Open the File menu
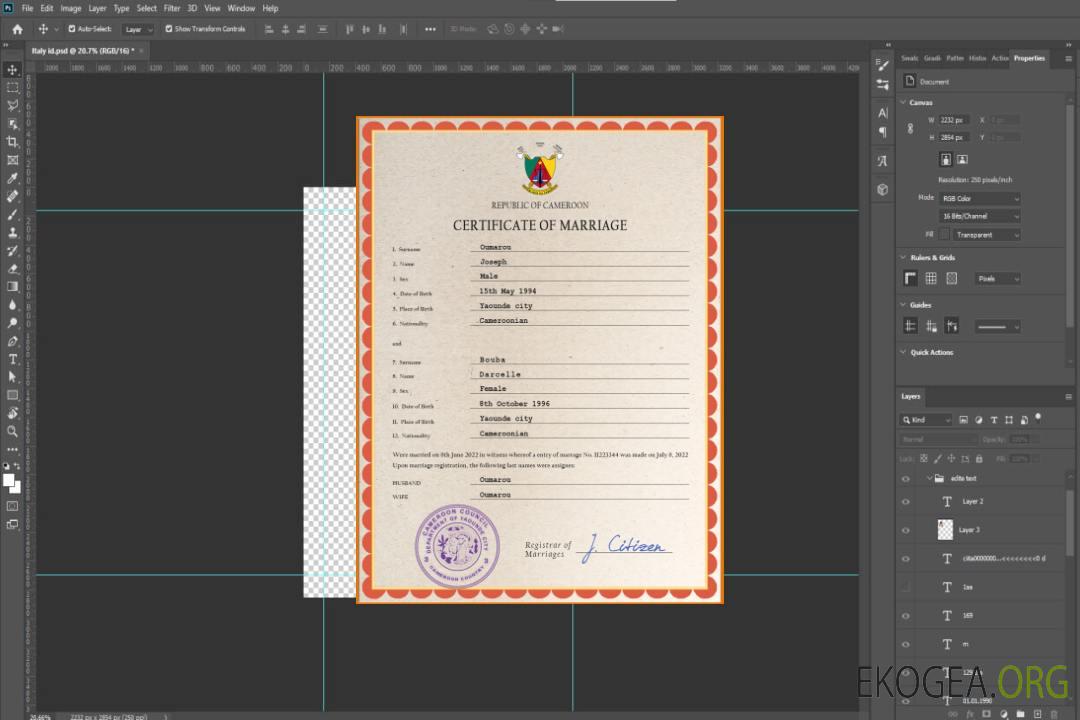The image size is (1080, 720). pyautogui.click(x=28, y=8)
